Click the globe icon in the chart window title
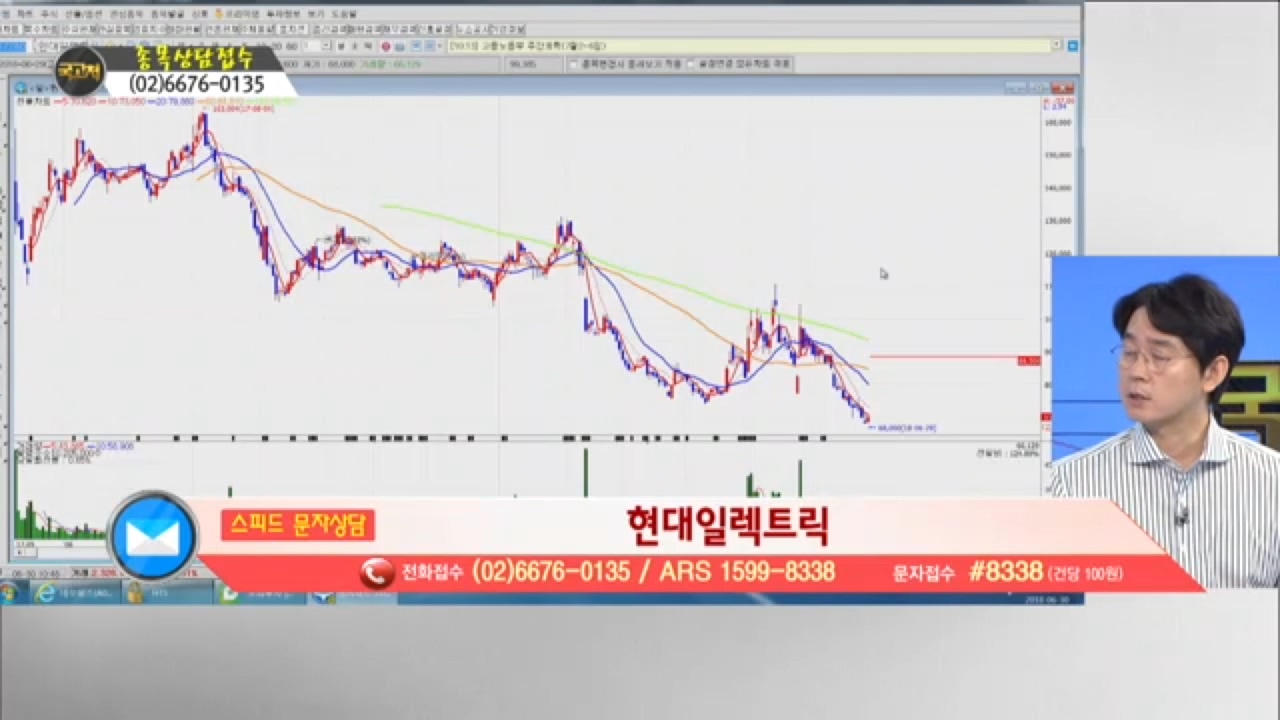The width and height of the screenshot is (1280, 720). click(x=20, y=88)
